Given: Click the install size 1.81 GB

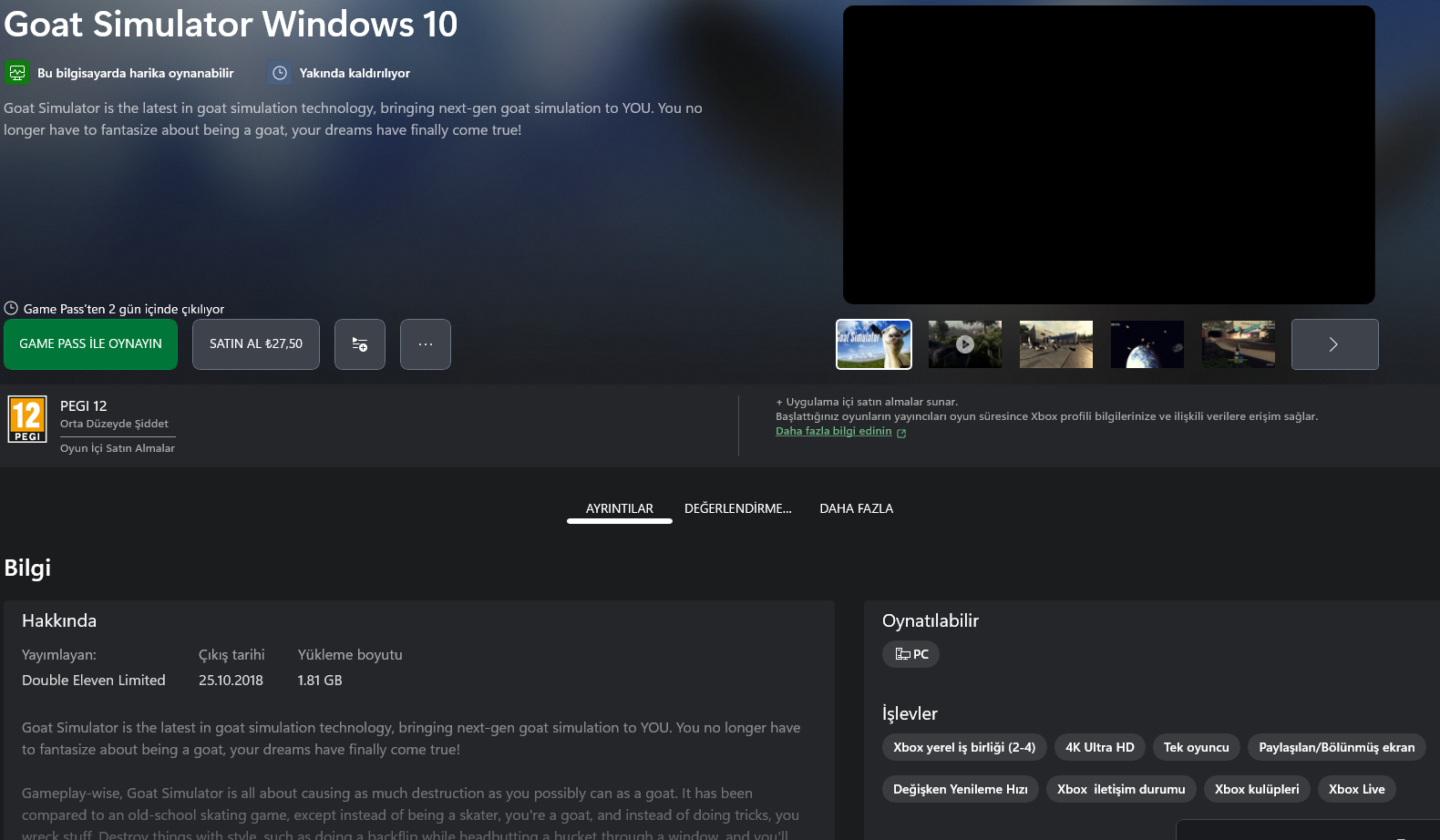Looking at the screenshot, I should coord(320,681).
